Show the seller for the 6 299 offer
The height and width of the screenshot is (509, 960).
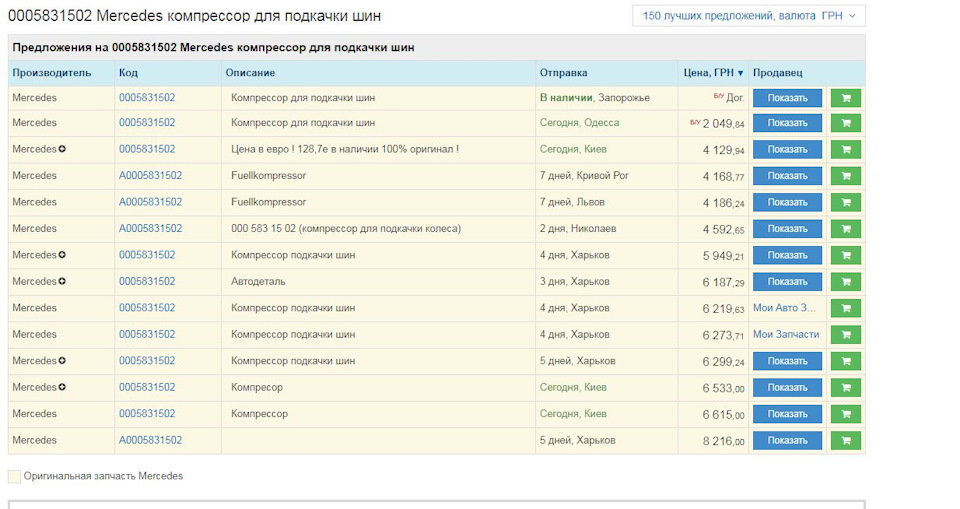pos(787,361)
